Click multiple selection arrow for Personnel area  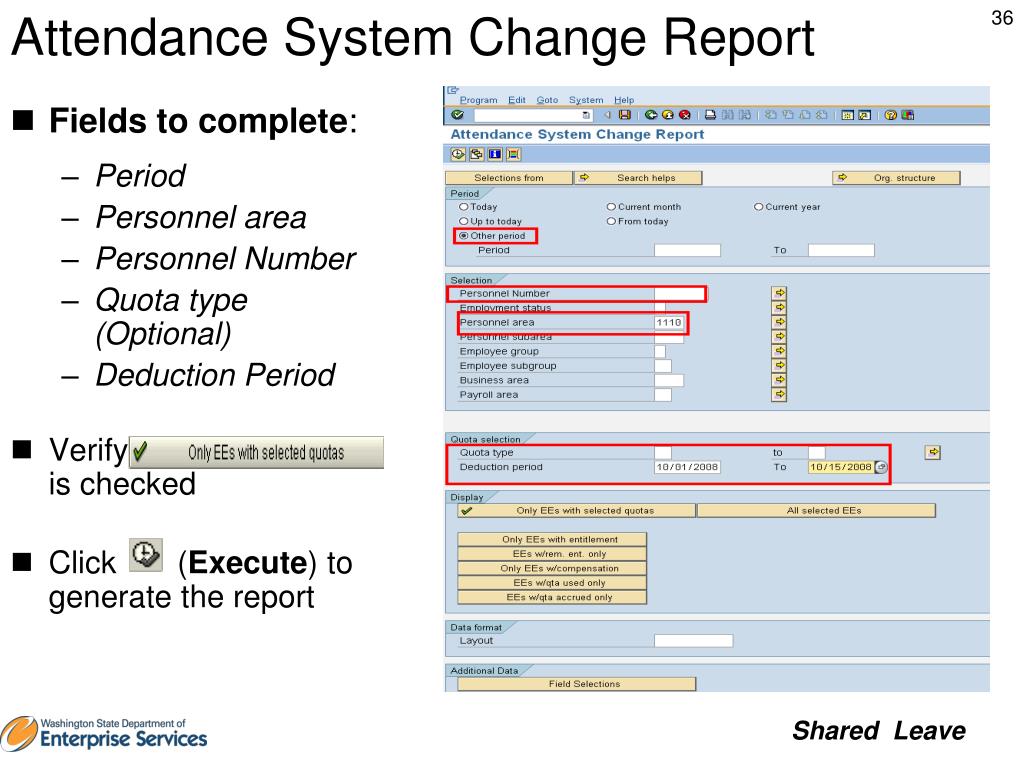[x=779, y=321]
